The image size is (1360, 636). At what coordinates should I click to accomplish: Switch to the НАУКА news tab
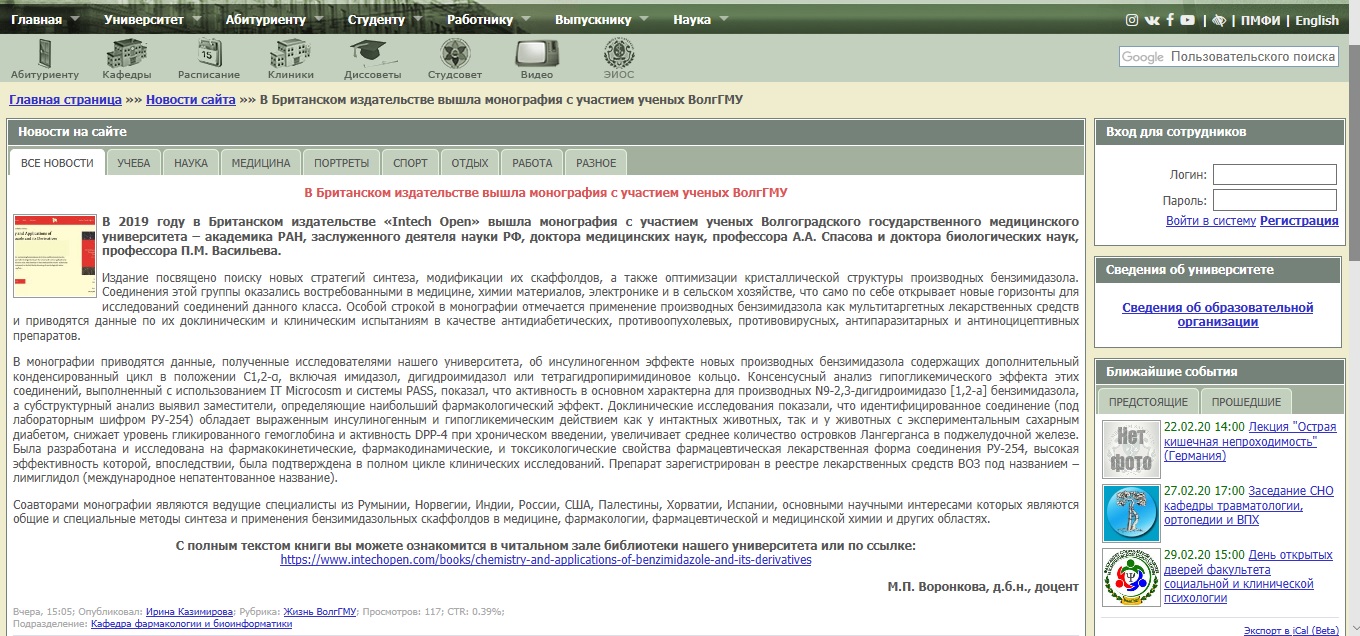[190, 163]
